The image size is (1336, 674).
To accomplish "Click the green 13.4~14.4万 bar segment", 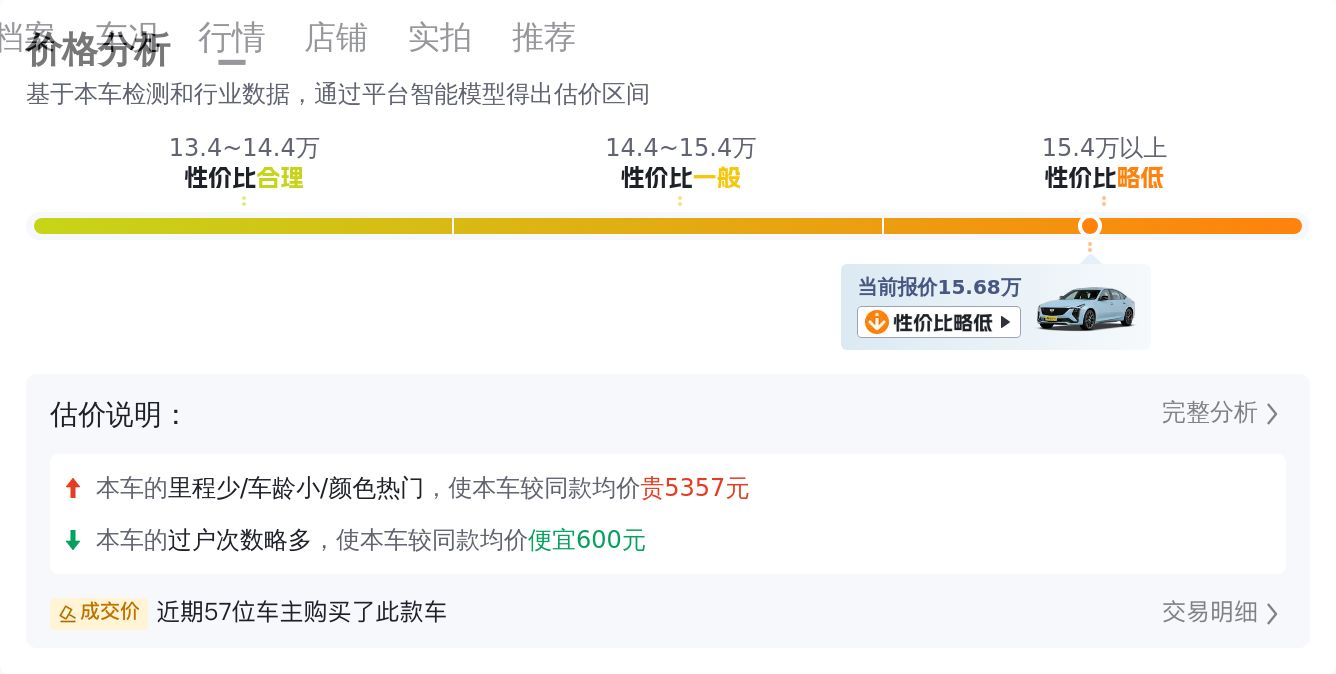I will point(243,226).
